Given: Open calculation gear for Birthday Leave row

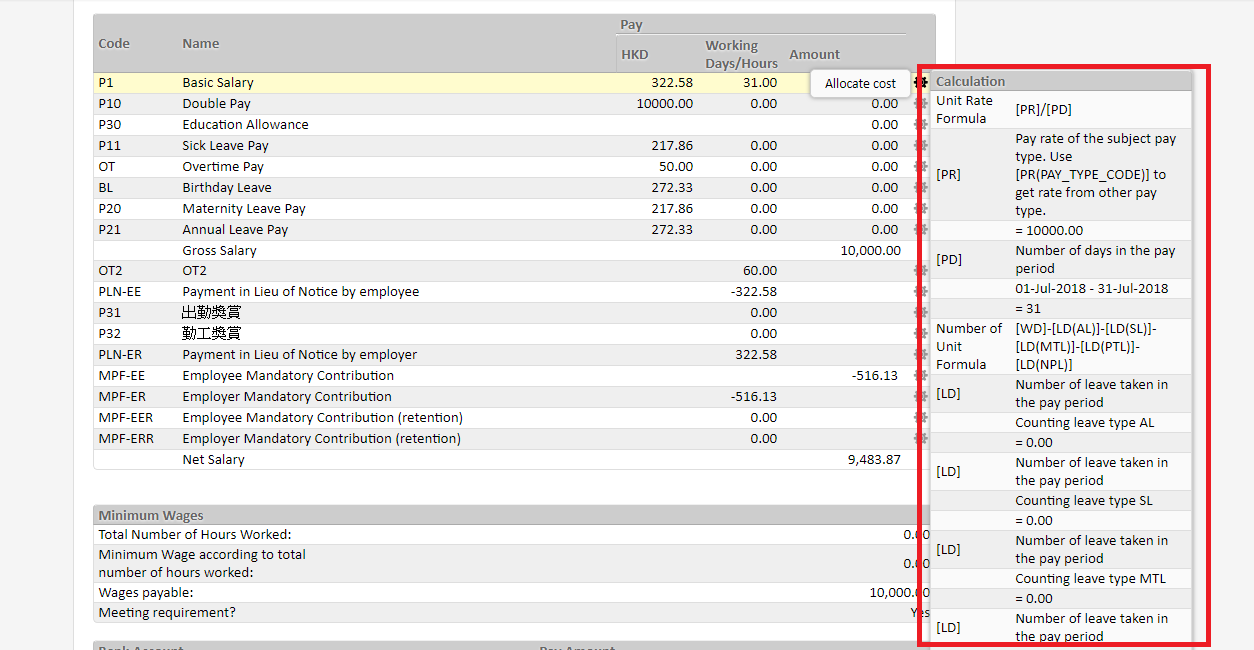Looking at the screenshot, I should pos(921,188).
